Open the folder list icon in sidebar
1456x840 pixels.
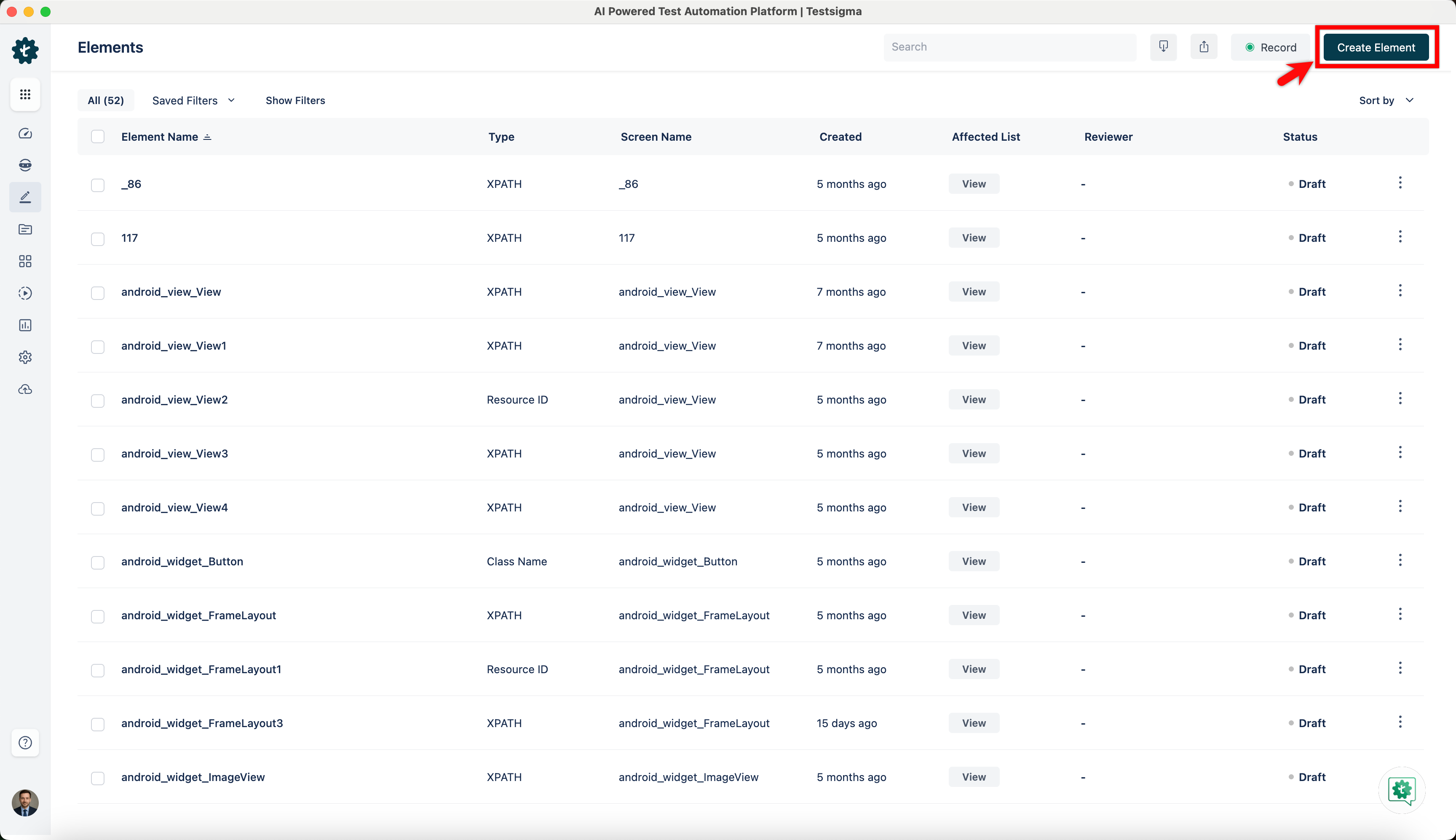tap(25, 230)
